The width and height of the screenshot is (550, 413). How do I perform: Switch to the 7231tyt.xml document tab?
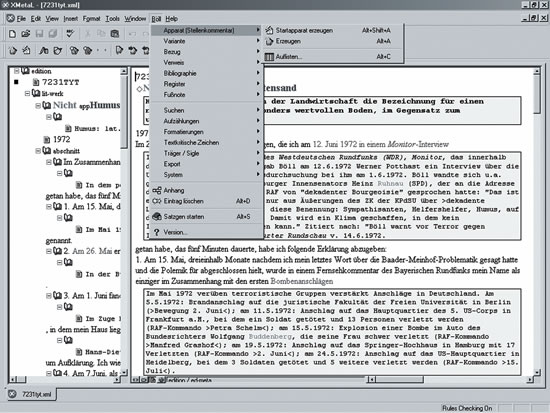[x=32, y=394]
